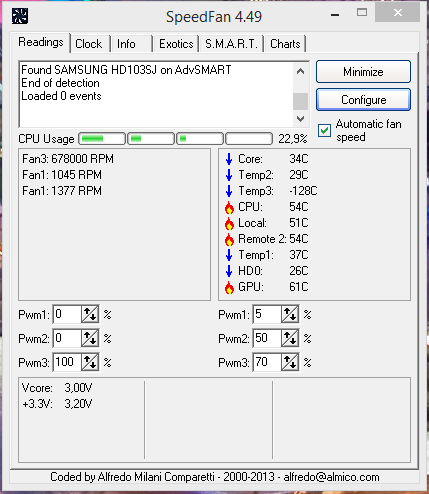Click the 'End of detection' log line

point(60,83)
